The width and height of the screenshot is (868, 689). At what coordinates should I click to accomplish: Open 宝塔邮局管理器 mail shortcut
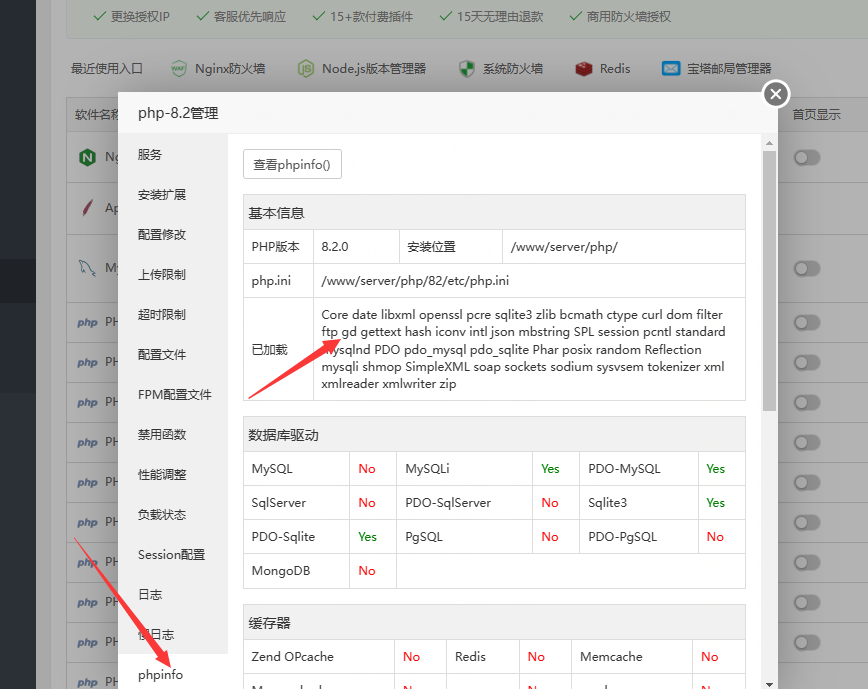point(716,69)
